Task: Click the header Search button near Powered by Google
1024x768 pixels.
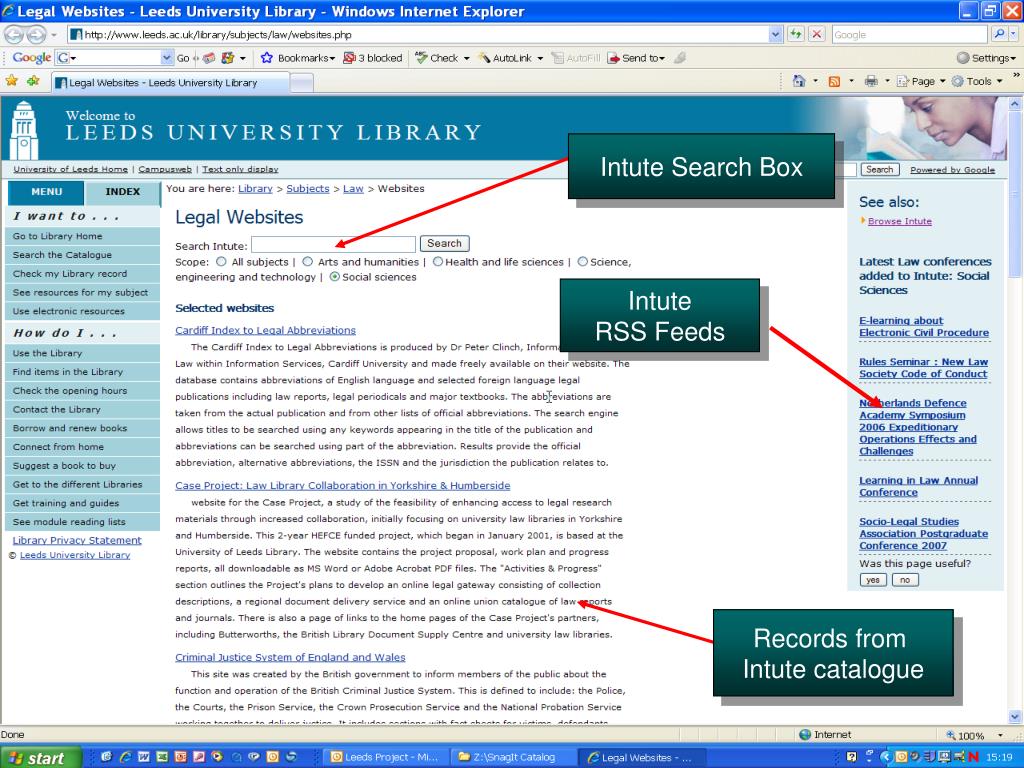Action: 879,170
